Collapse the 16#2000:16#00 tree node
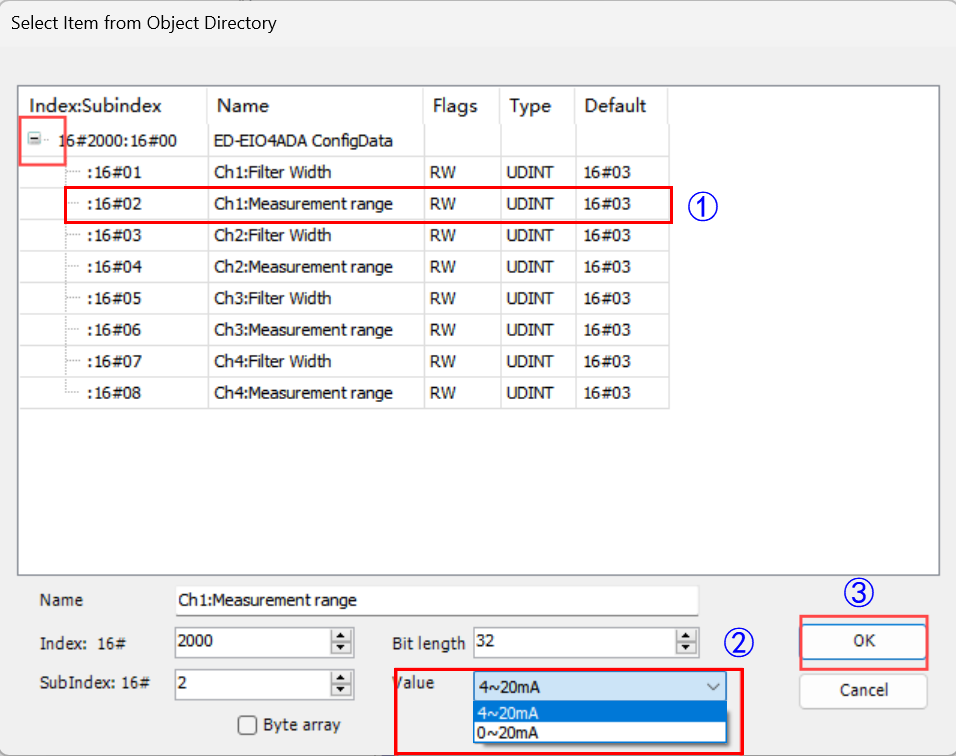Viewport: 956px width, 756px height. (x=35, y=140)
